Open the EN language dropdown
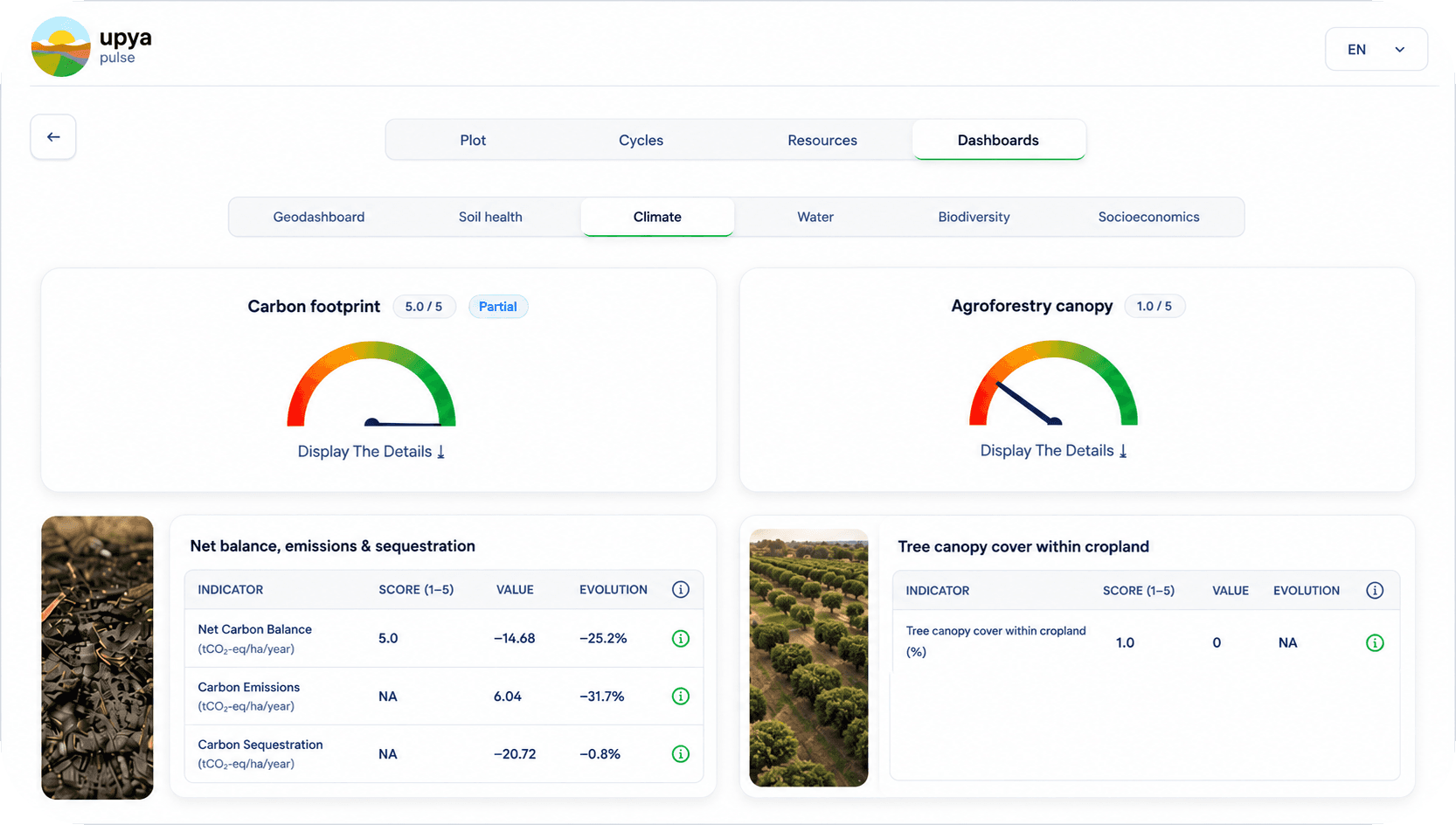The image size is (1456, 825). coord(1376,50)
